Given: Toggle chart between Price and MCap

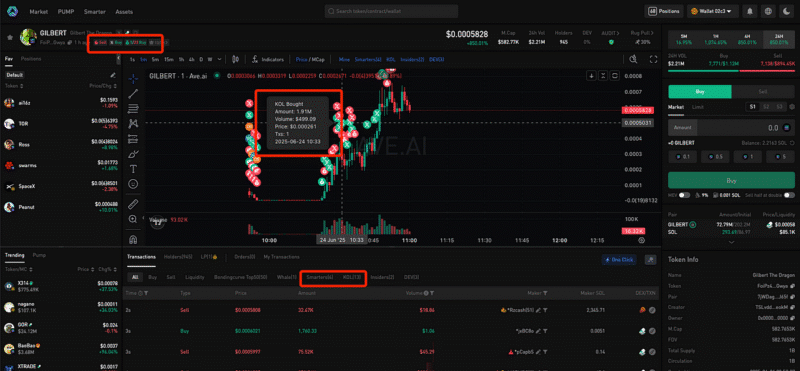Looking at the screenshot, I should [310, 60].
